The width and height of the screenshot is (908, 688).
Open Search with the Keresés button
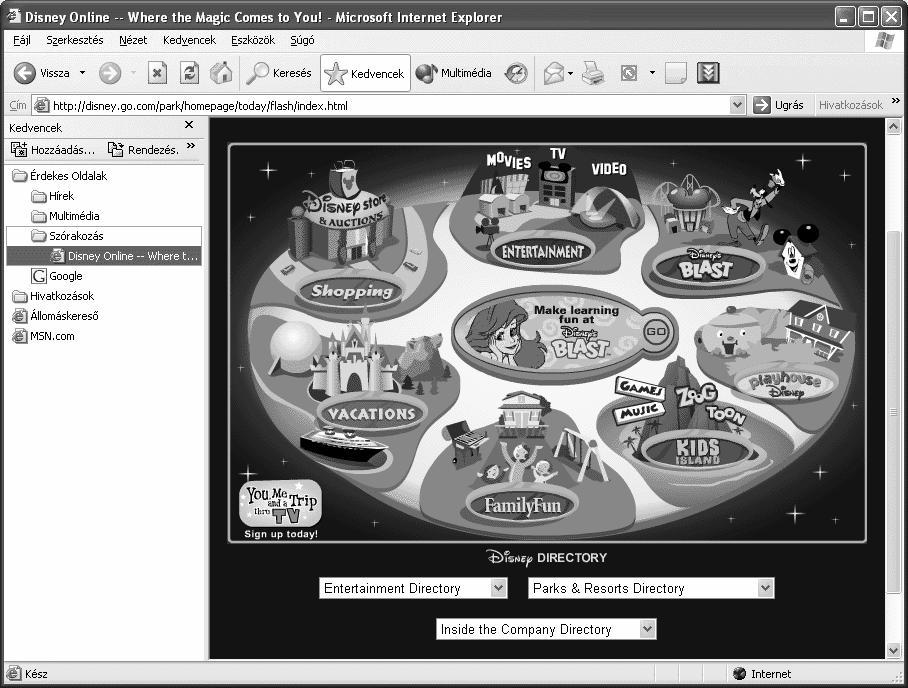tap(279, 73)
